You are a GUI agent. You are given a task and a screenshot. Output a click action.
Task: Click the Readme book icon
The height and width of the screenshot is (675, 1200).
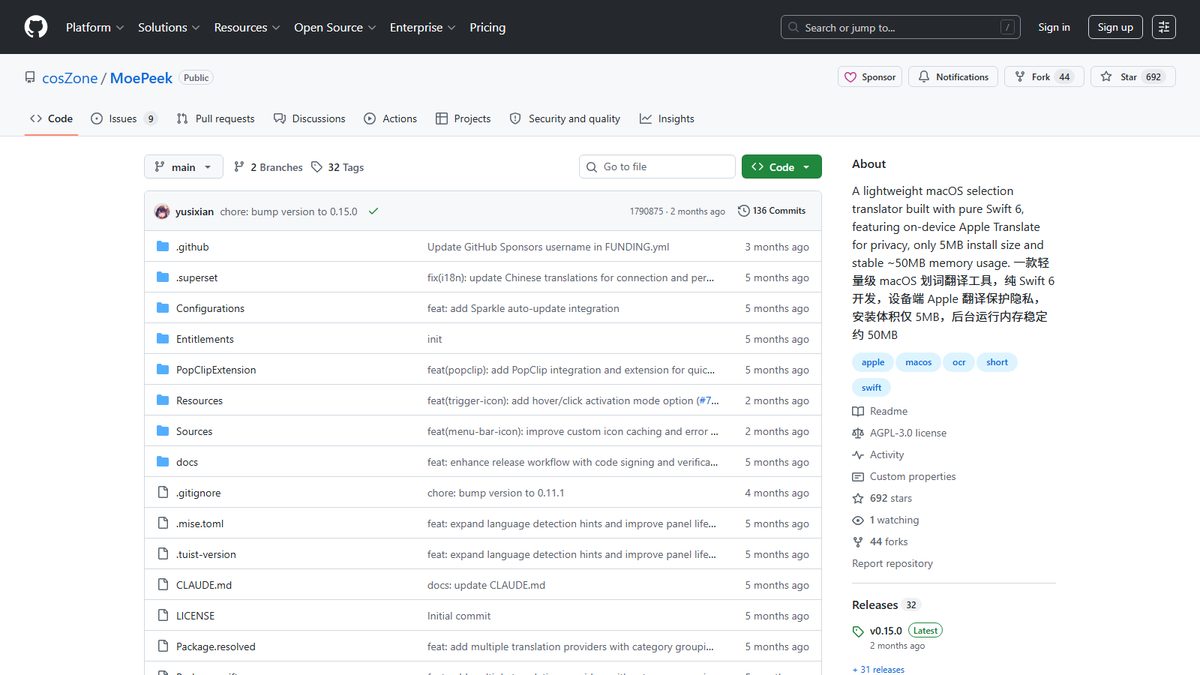[858, 411]
